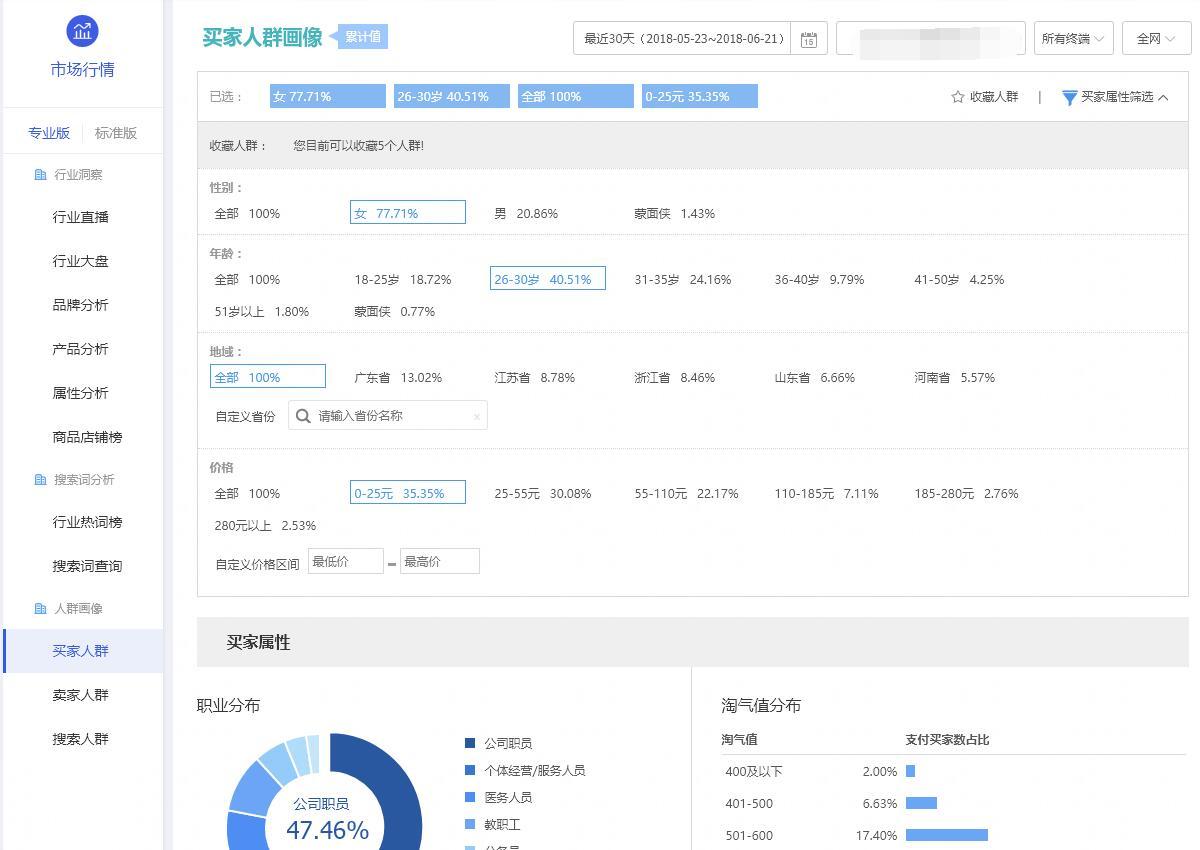
Task: Click the 最低价 price input field
Action: (x=345, y=561)
